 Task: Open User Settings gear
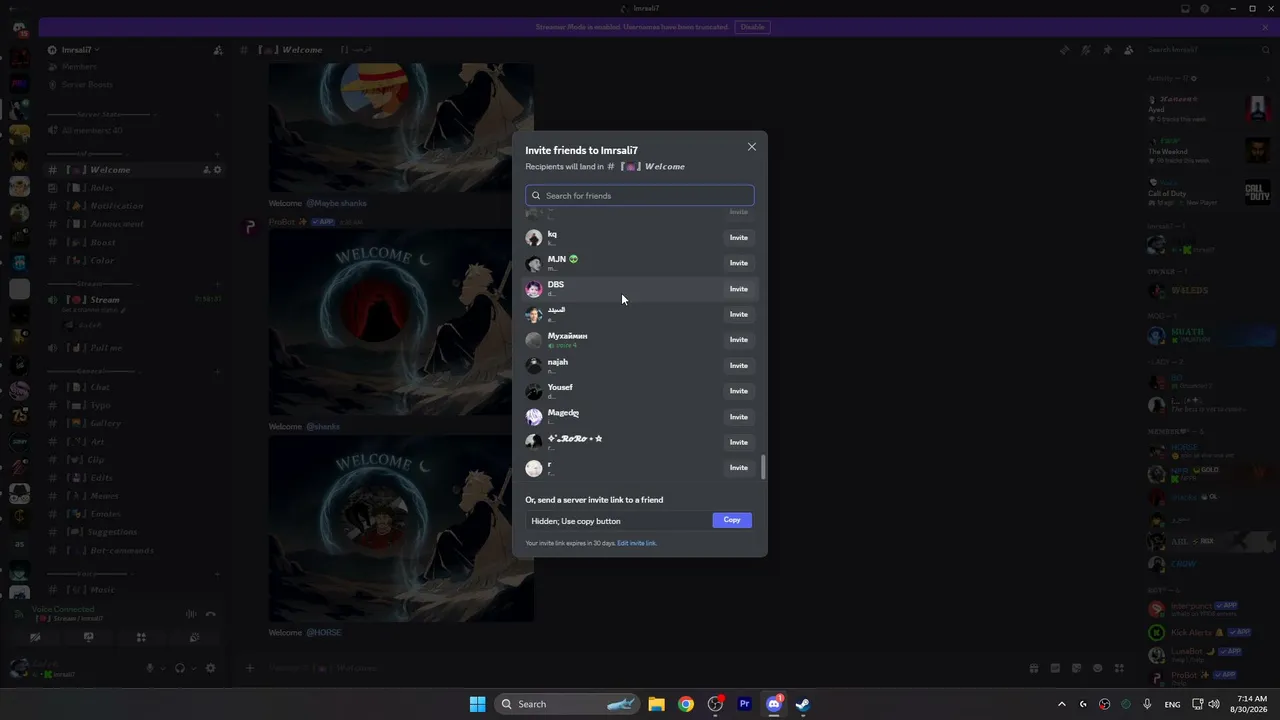coord(210,668)
